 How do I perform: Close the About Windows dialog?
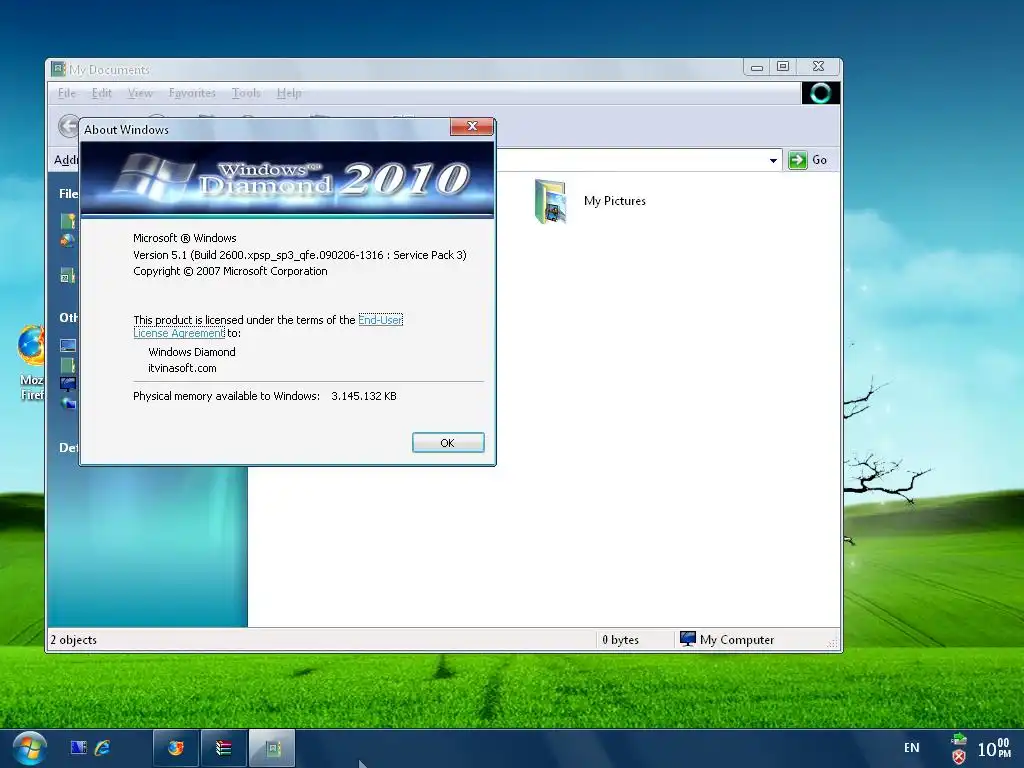pyautogui.click(x=472, y=126)
